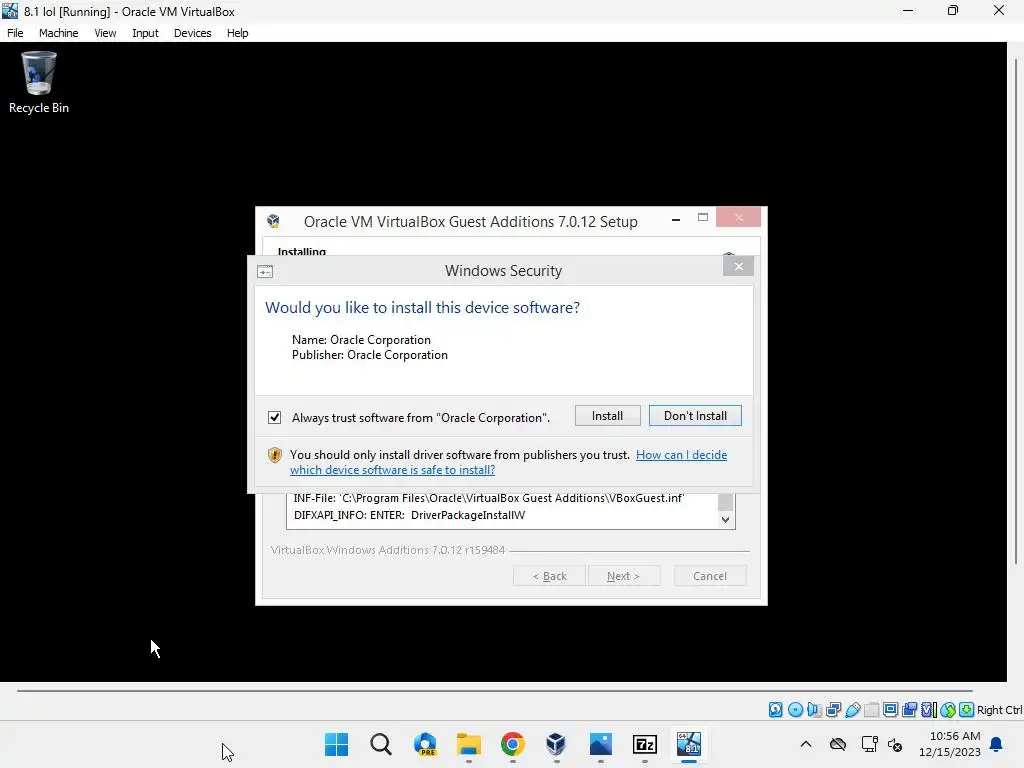This screenshot has height=768, width=1024.
Task: Click the keyboard capture arrow icon
Action: (x=967, y=710)
